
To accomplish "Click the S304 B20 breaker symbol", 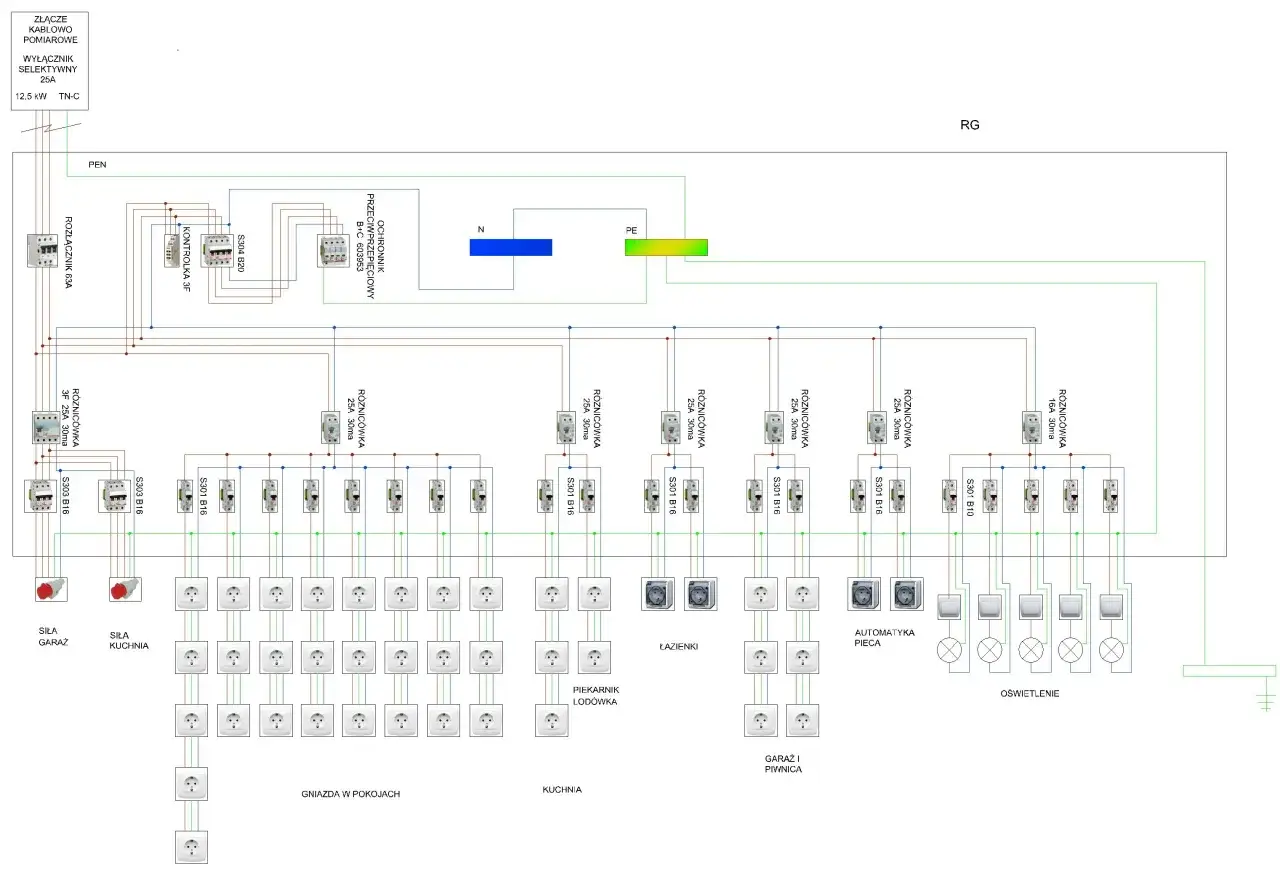I will (x=216, y=250).
